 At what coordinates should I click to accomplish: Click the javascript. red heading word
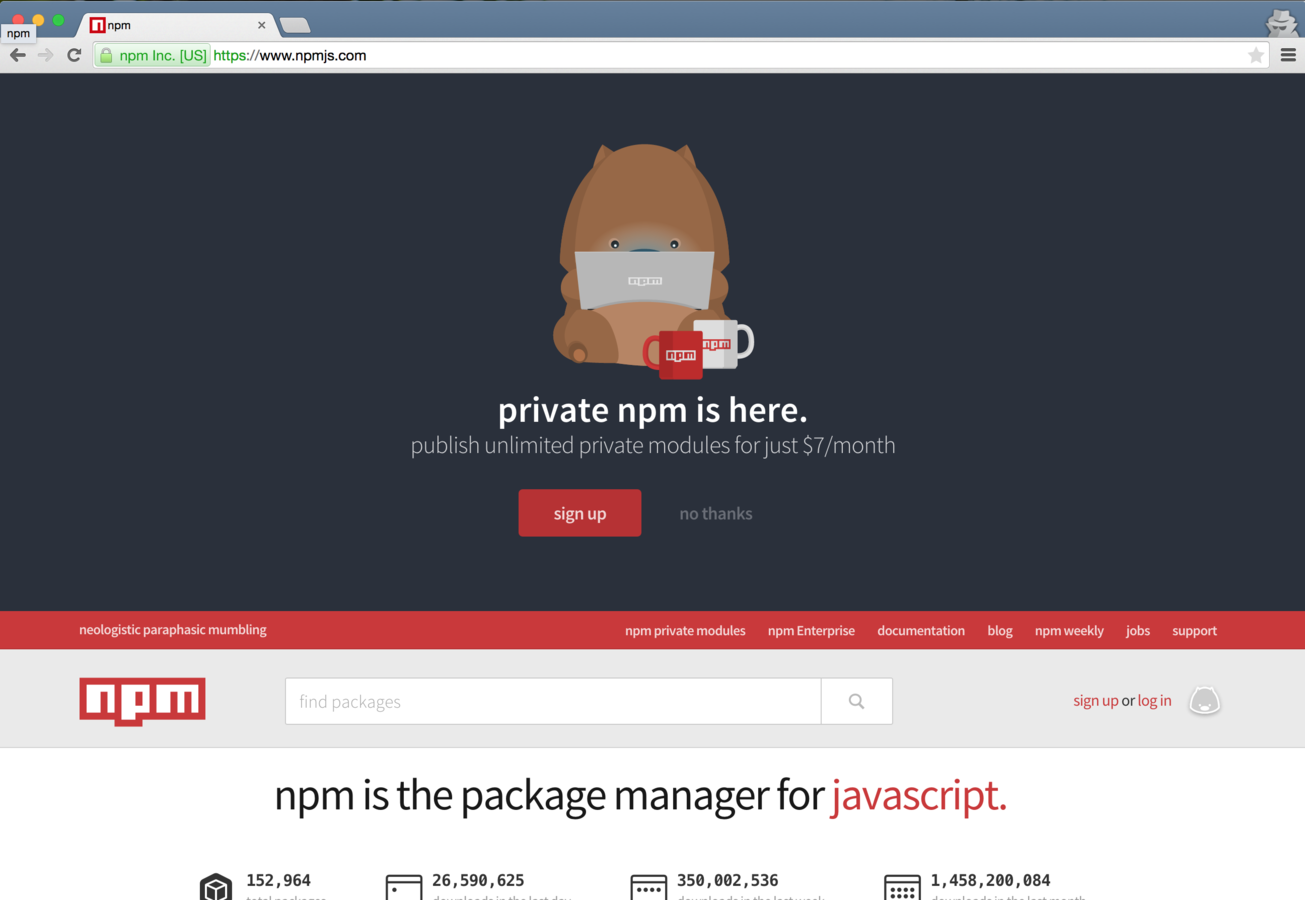(x=918, y=795)
